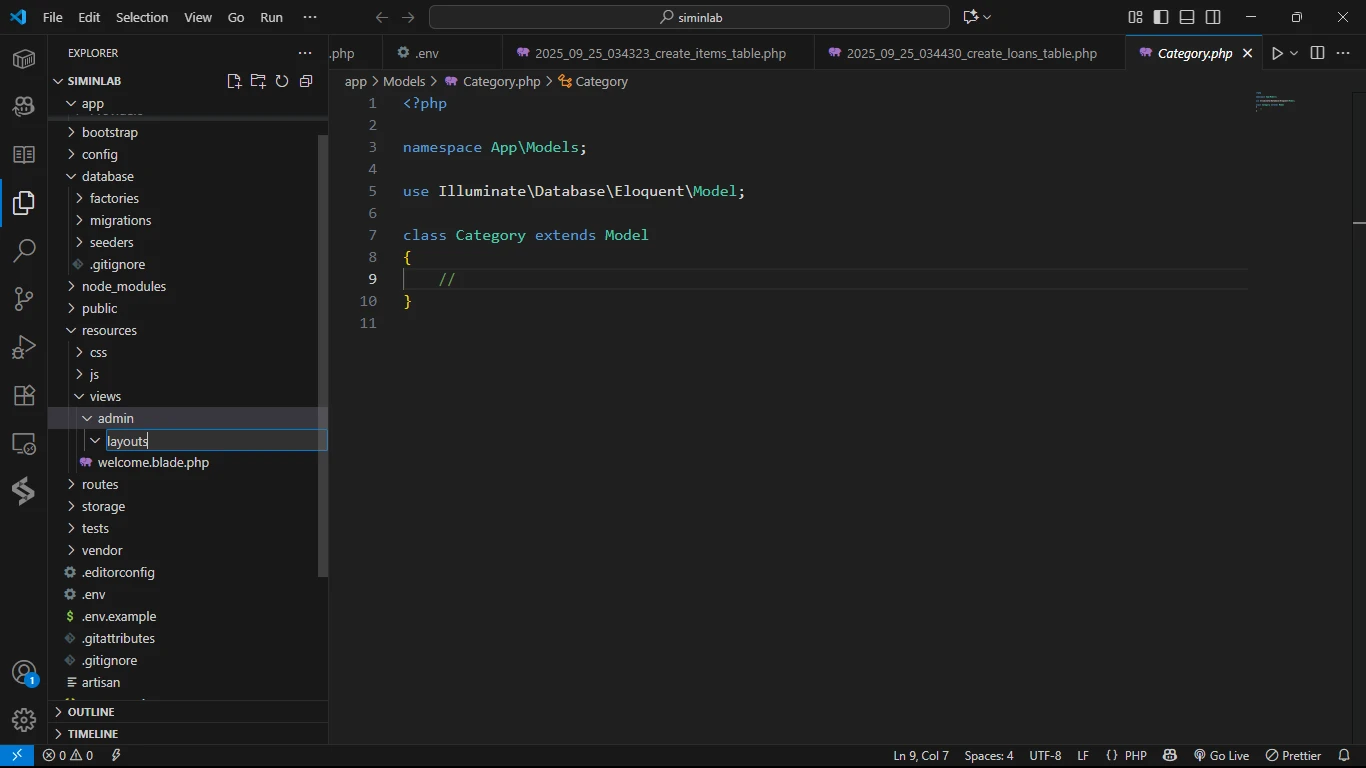This screenshot has height=768, width=1366.
Task: Refresh the explorer file tree
Action: point(282,81)
